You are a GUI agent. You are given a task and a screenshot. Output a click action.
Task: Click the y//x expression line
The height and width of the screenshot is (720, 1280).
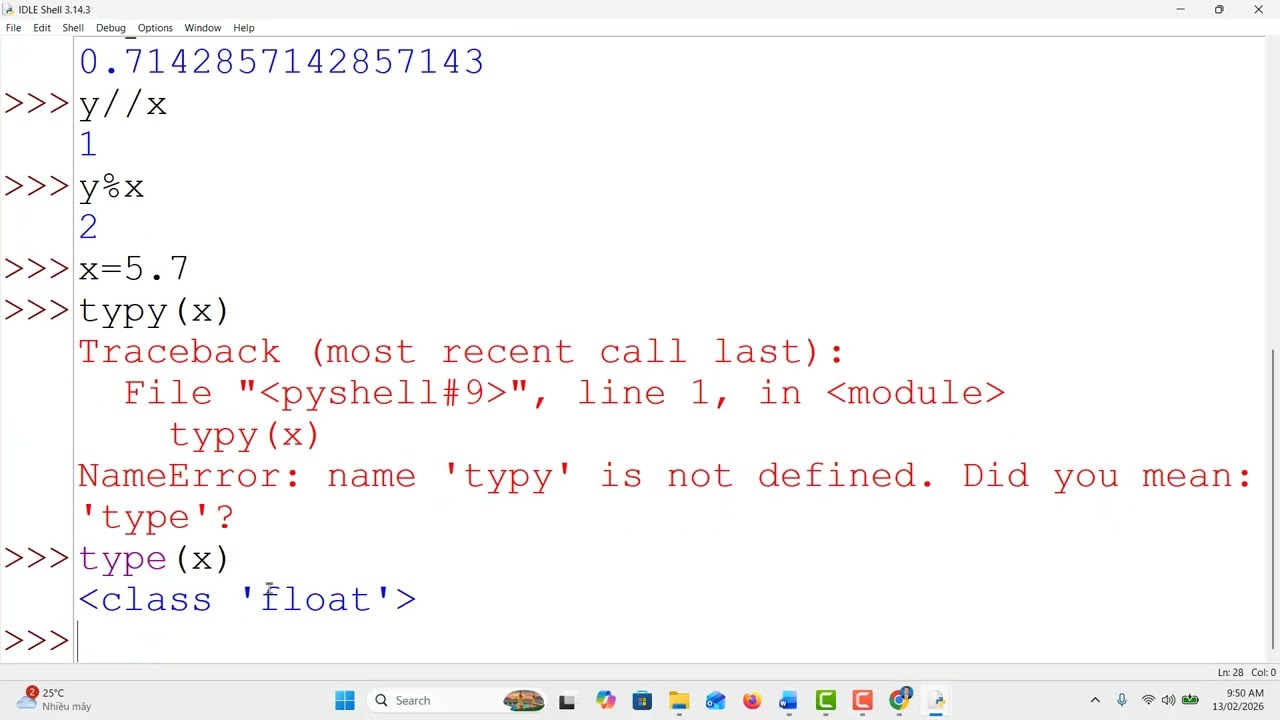122,105
